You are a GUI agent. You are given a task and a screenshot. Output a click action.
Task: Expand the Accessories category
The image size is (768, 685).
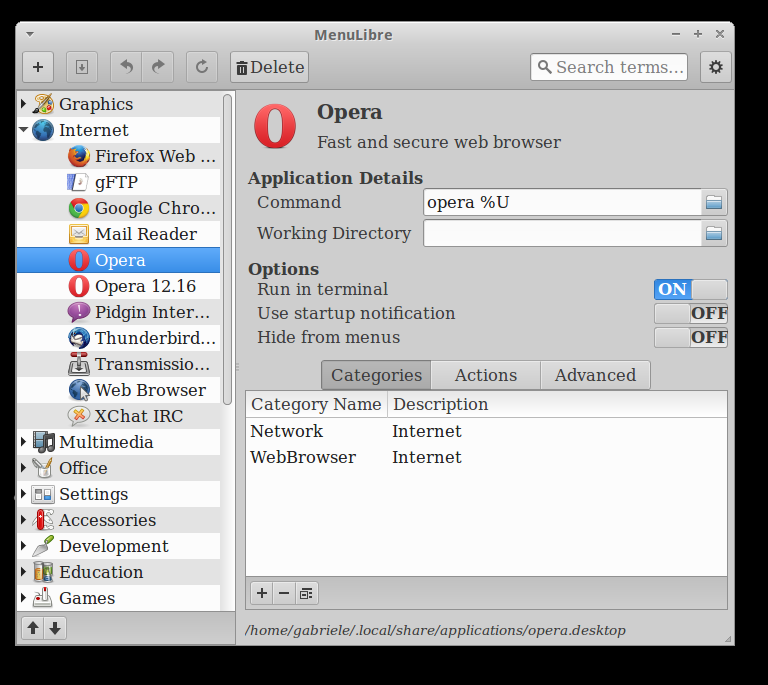(x=23, y=520)
